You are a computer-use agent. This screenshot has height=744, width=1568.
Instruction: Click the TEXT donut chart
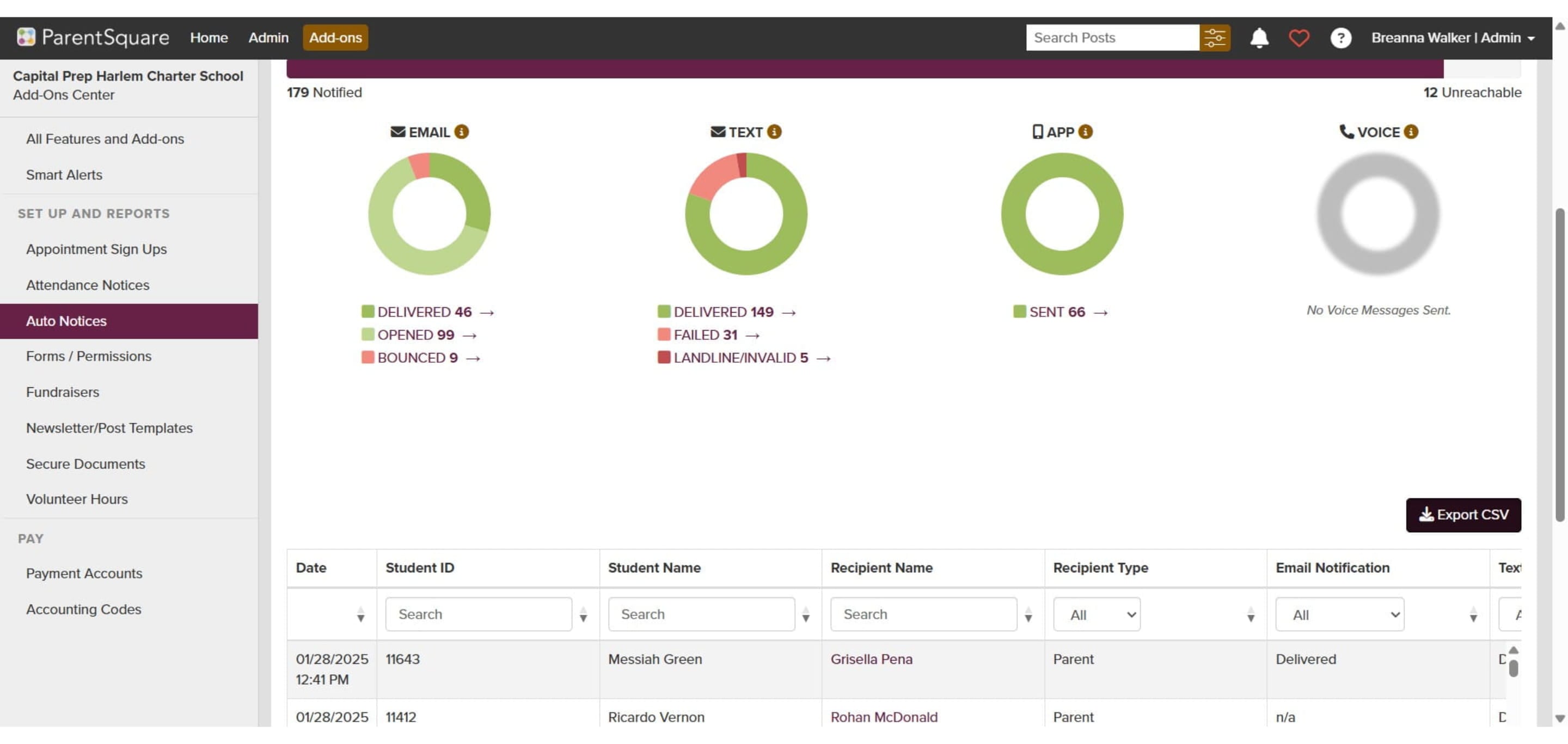(x=746, y=214)
